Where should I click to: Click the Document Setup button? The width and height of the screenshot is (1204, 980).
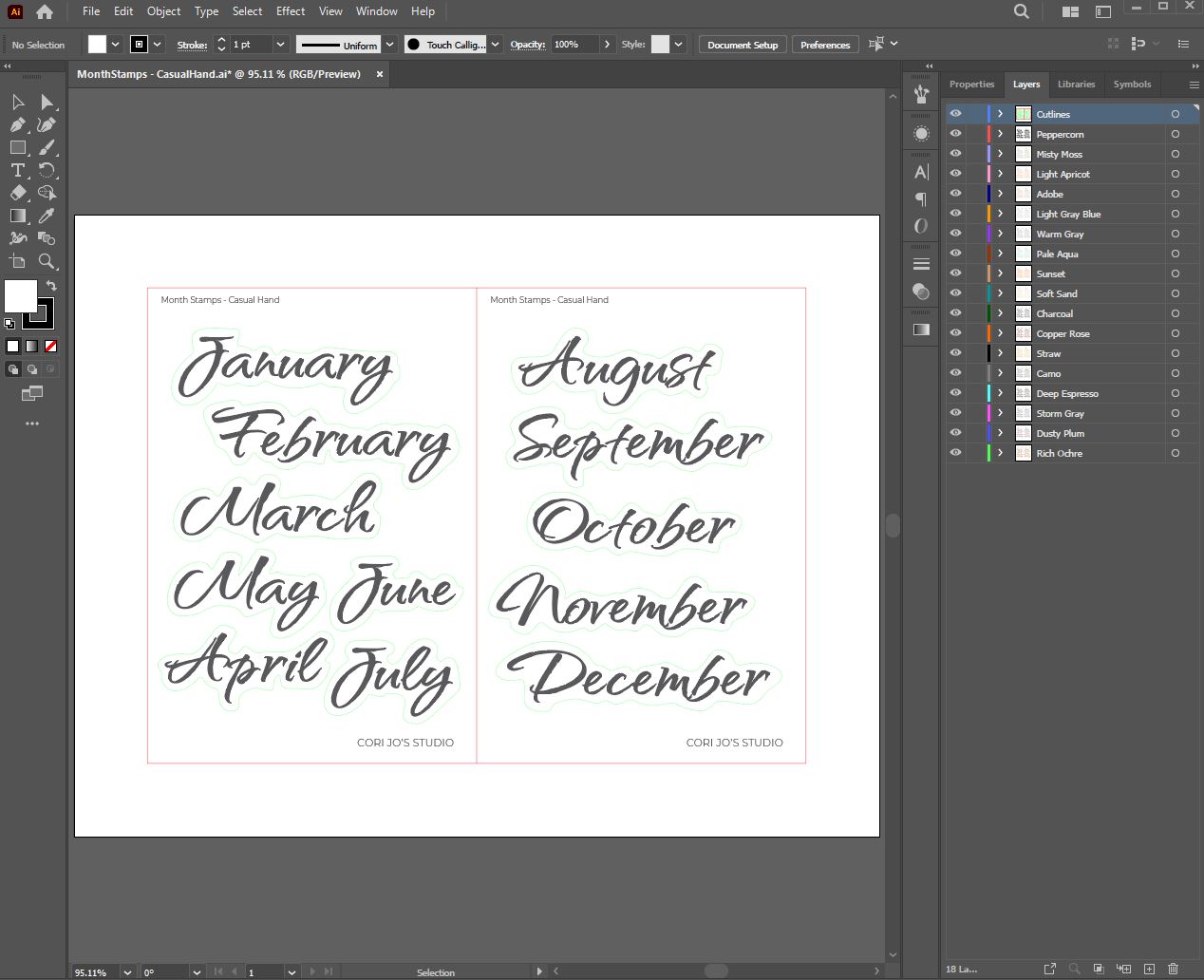743,45
